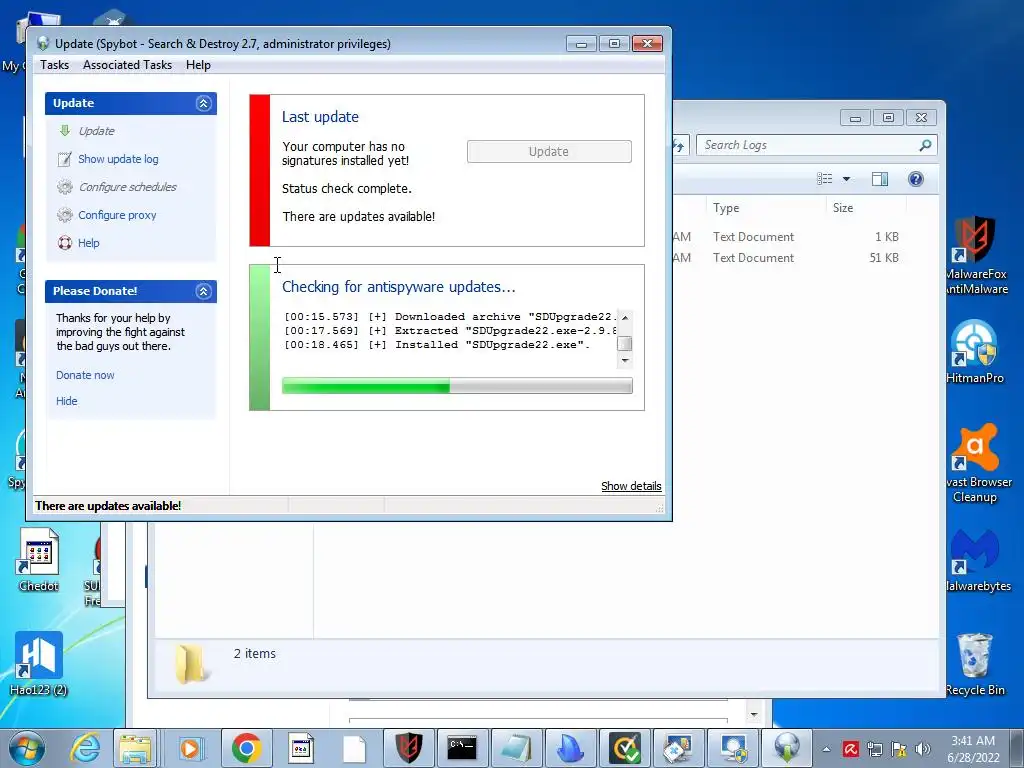Open the MalwareFox shield taskbar button
1024x768 pixels.
[408, 748]
